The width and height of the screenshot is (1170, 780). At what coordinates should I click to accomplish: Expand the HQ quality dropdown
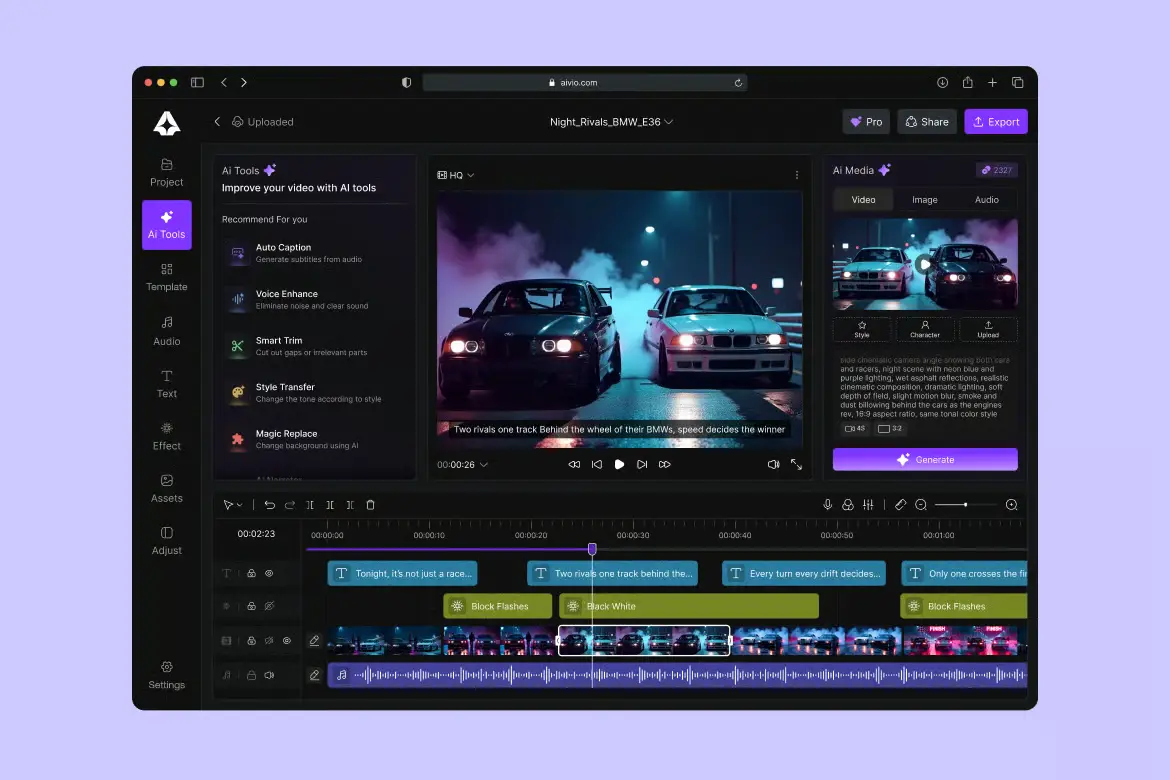point(456,175)
